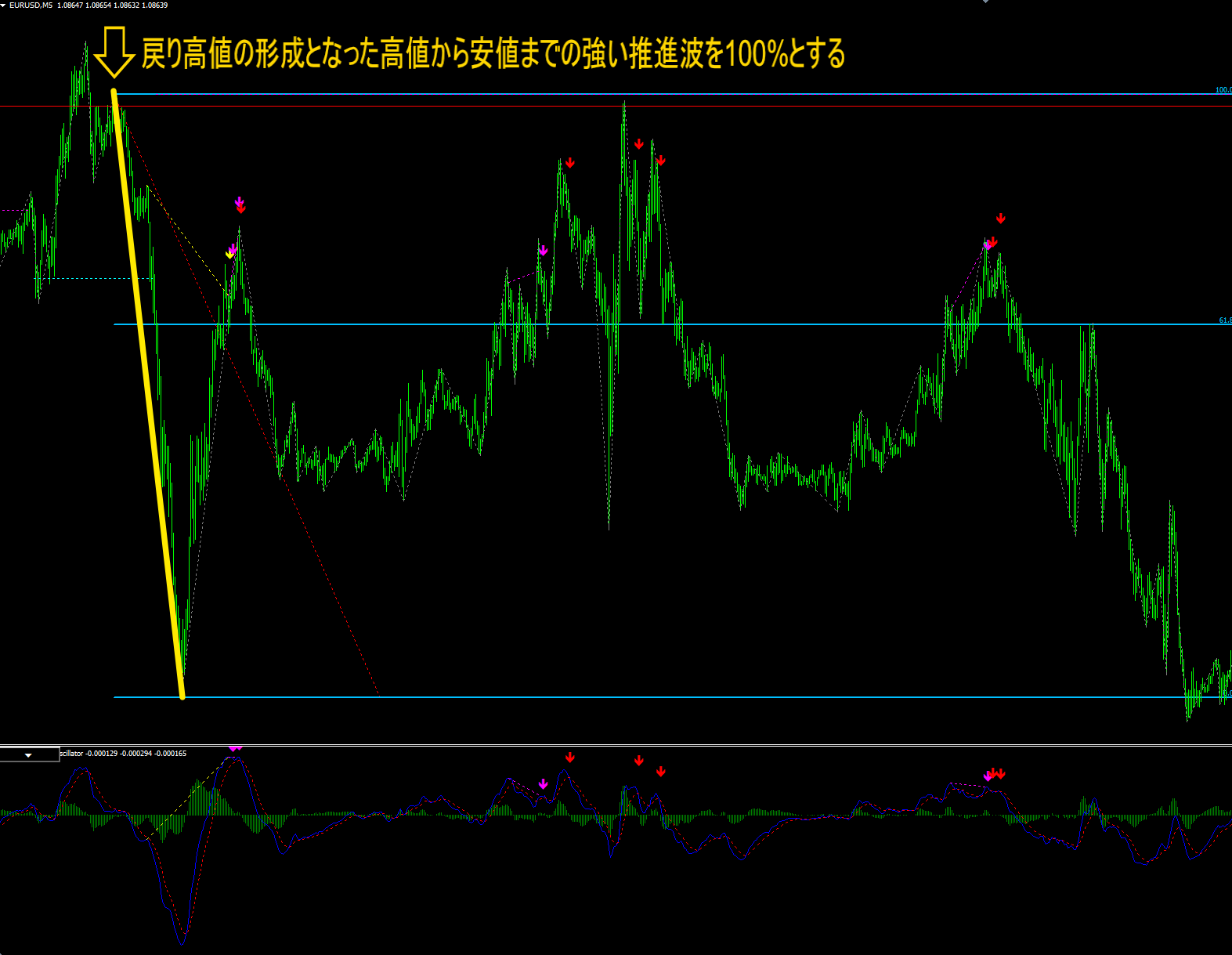Click the blue oscillator line's deepest trough
The image size is (1232, 955).
182,942
